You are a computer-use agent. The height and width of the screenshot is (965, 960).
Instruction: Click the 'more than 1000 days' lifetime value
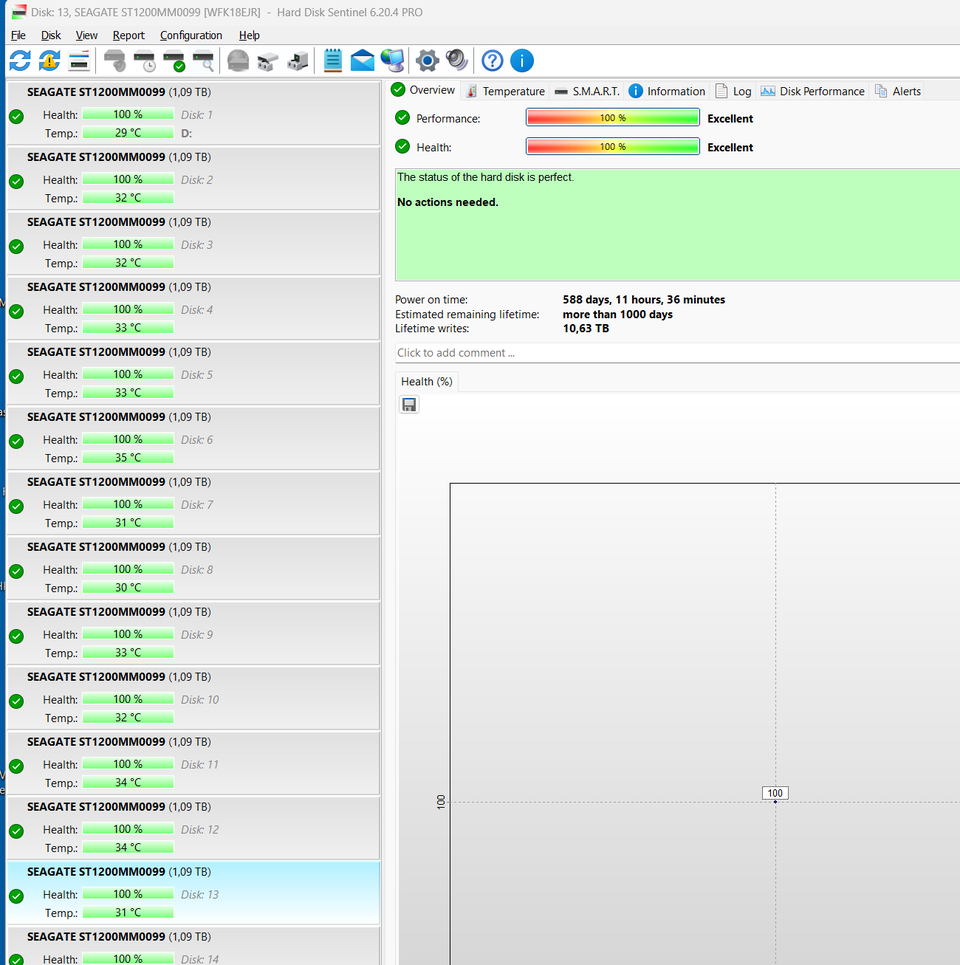pyautogui.click(x=618, y=314)
